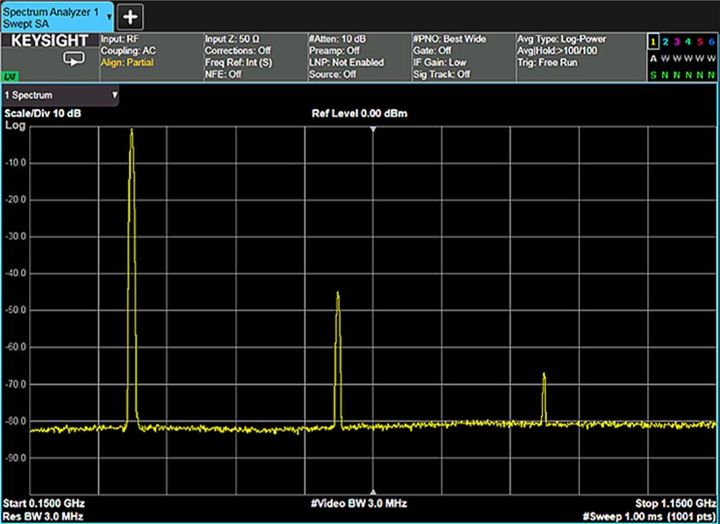Click the center marker triangle at graph bottom
Screen dimensions: 720x524
tap(373, 490)
